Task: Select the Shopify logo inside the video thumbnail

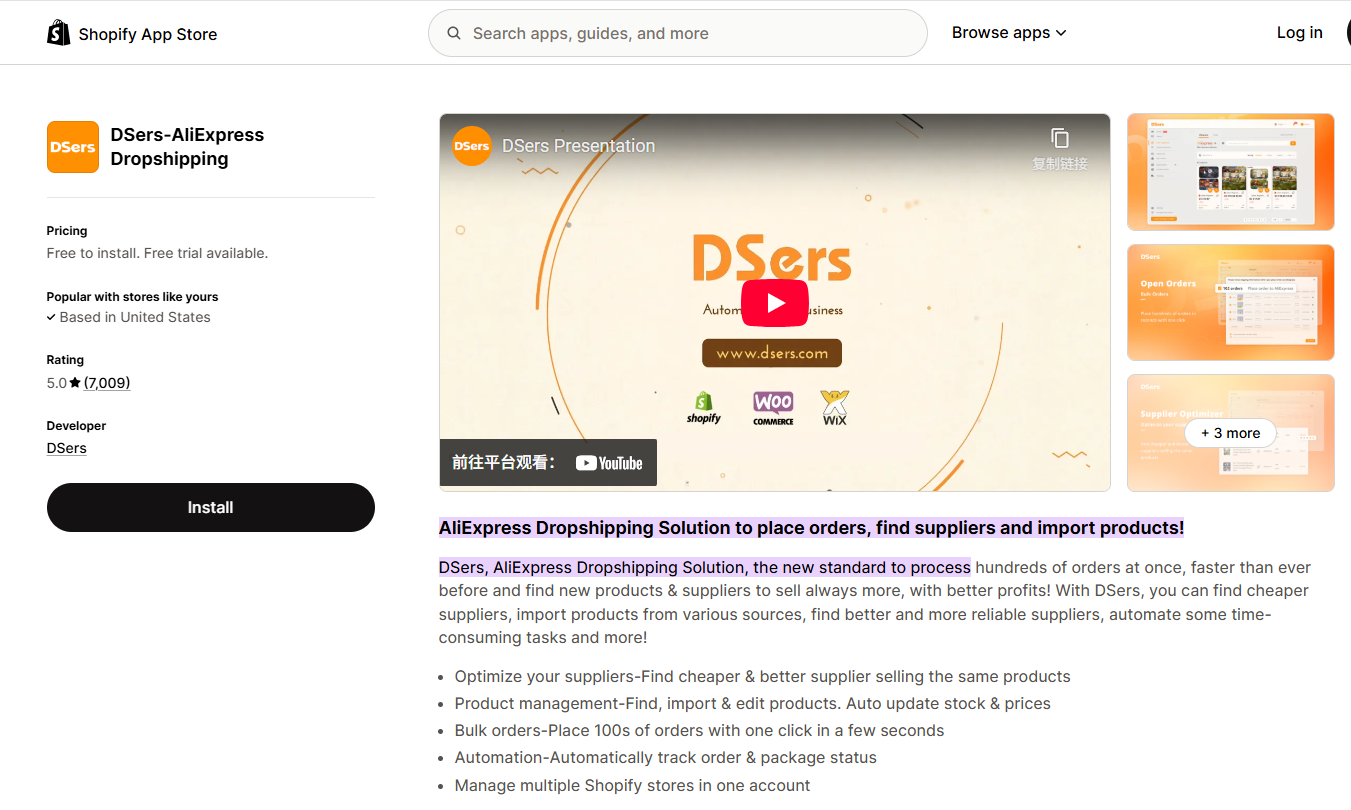Action: tap(704, 407)
